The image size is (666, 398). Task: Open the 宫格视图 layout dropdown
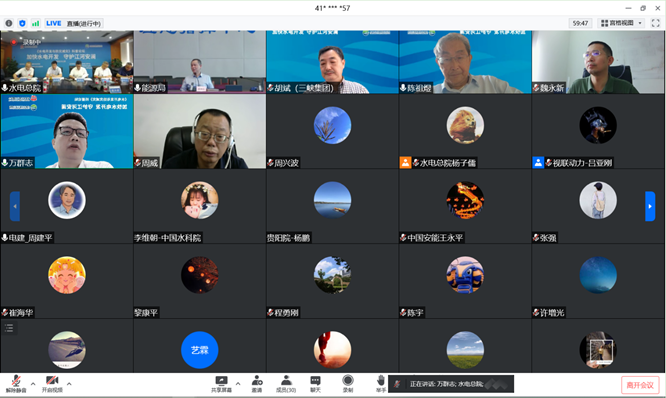coord(621,23)
